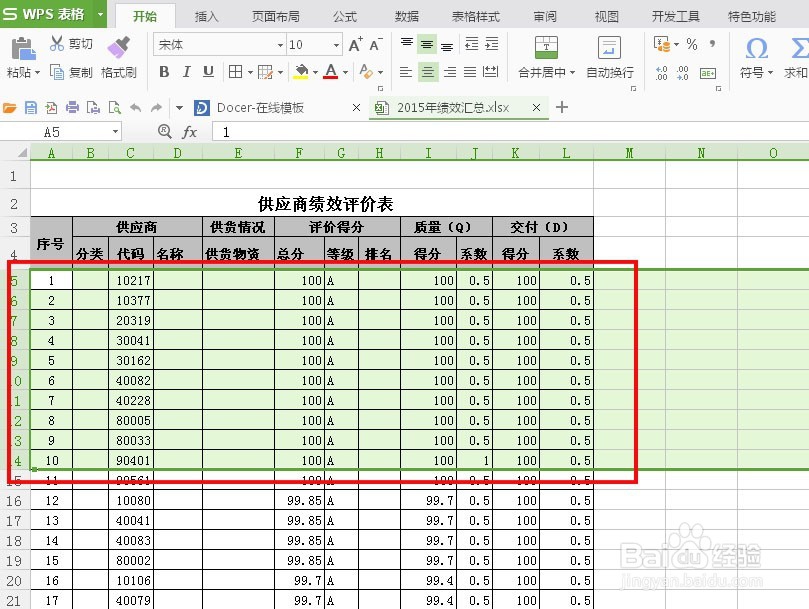Open file using the folder icon
This screenshot has width=809, height=609.
[x=10, y=108]
